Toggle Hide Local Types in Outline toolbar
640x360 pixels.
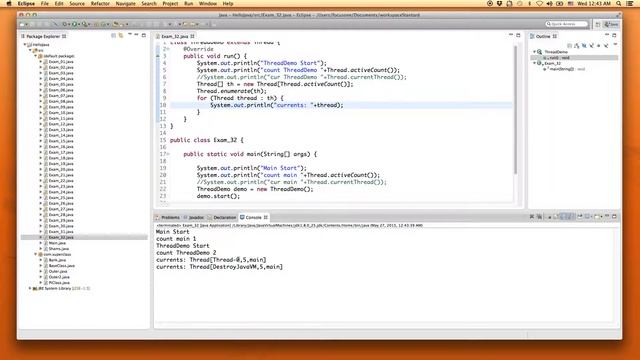(606, 46)
